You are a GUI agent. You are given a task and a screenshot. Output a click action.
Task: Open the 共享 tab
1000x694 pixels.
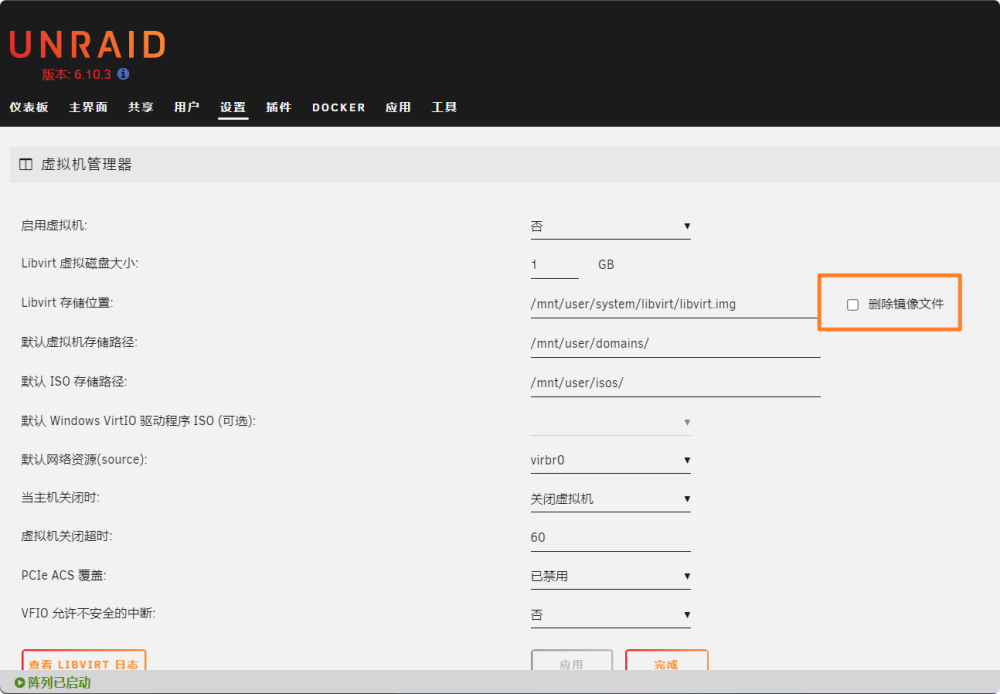coord(140,107)
